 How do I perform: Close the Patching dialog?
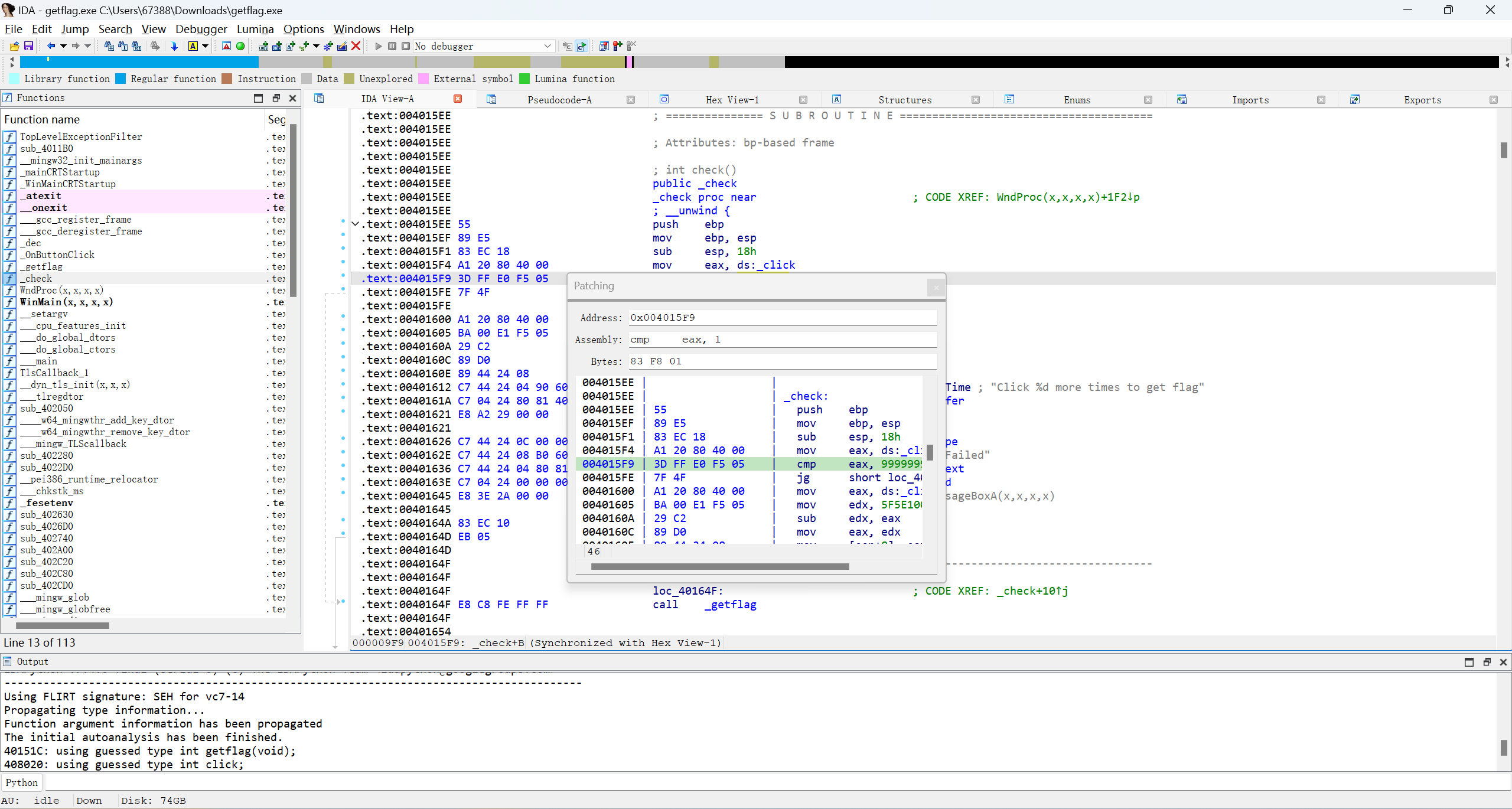click(936, 288)
